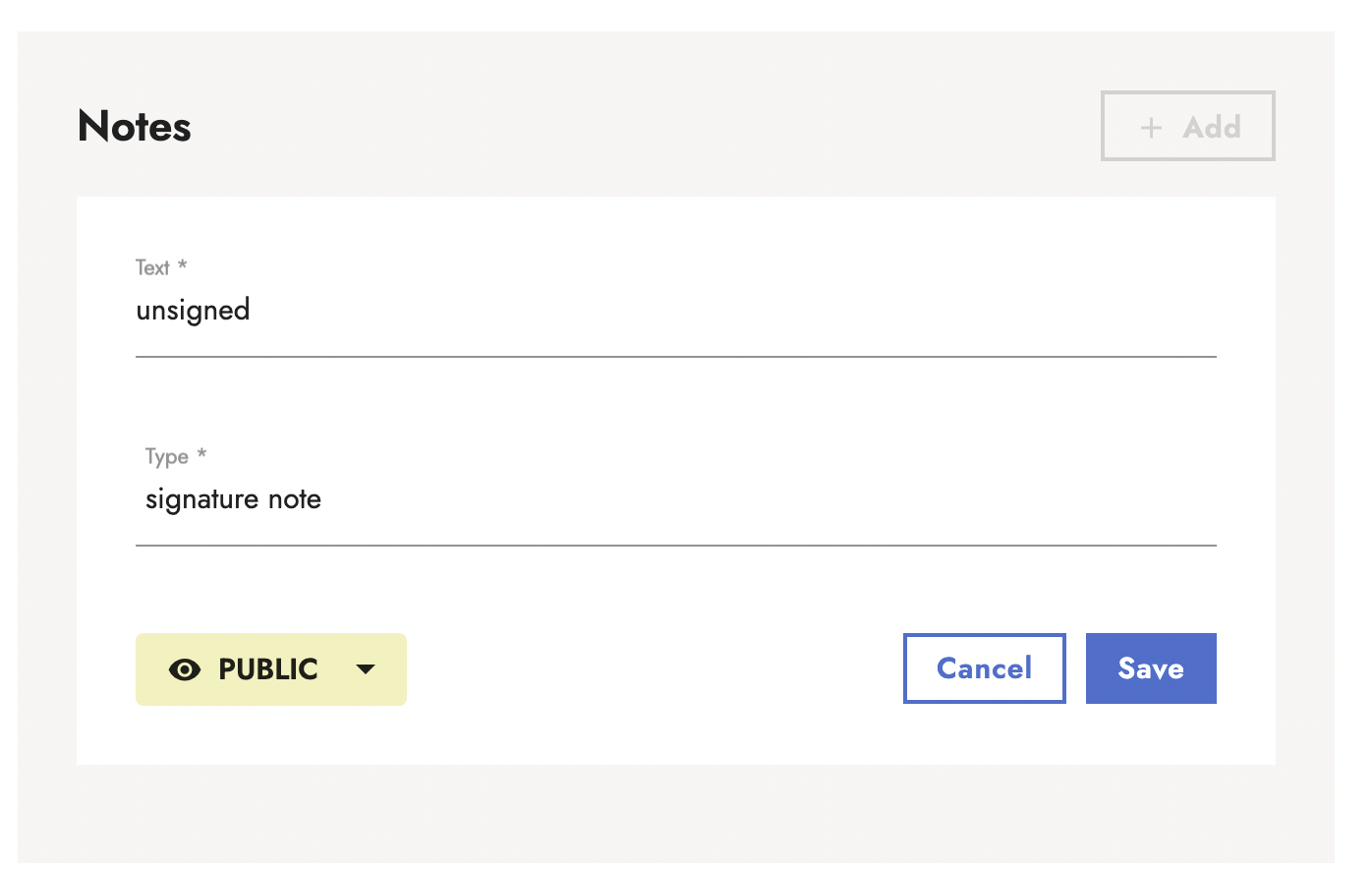The image size is (1372, 869).
Task: Click the underline beneath the Type field
Action: tap(675, 545)
